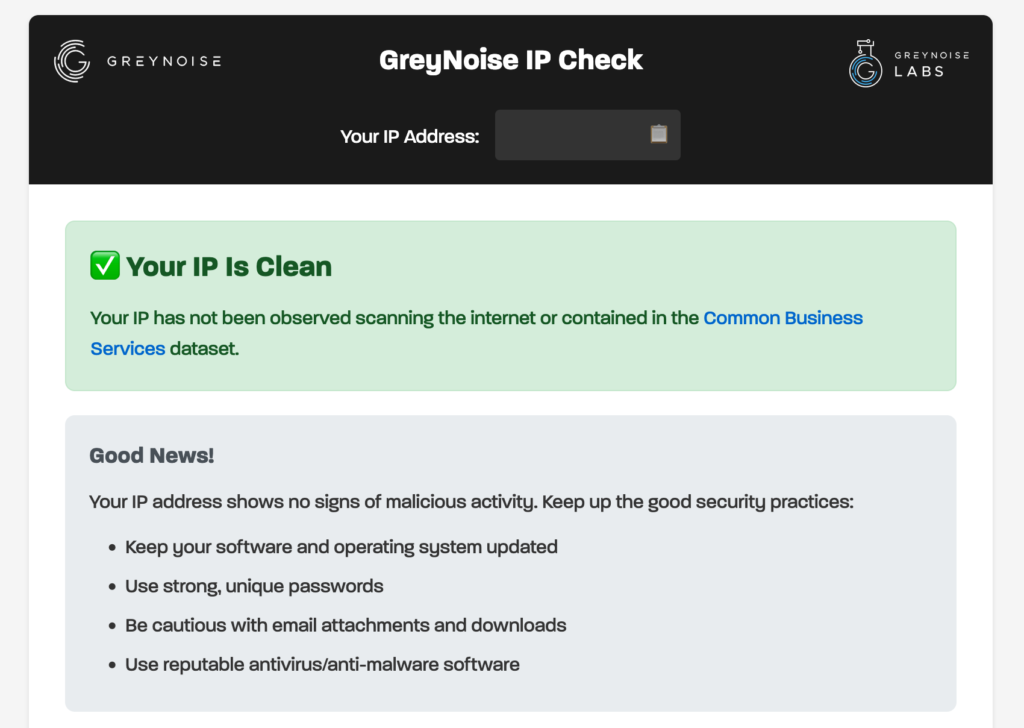This screenshot has height=728, width=1024.
Task: Focus the Your IP Address field
Action: 570,135
